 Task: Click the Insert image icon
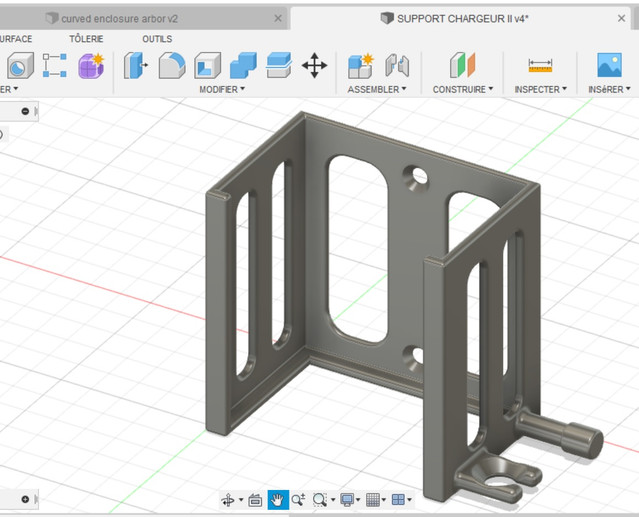point(609,66)
